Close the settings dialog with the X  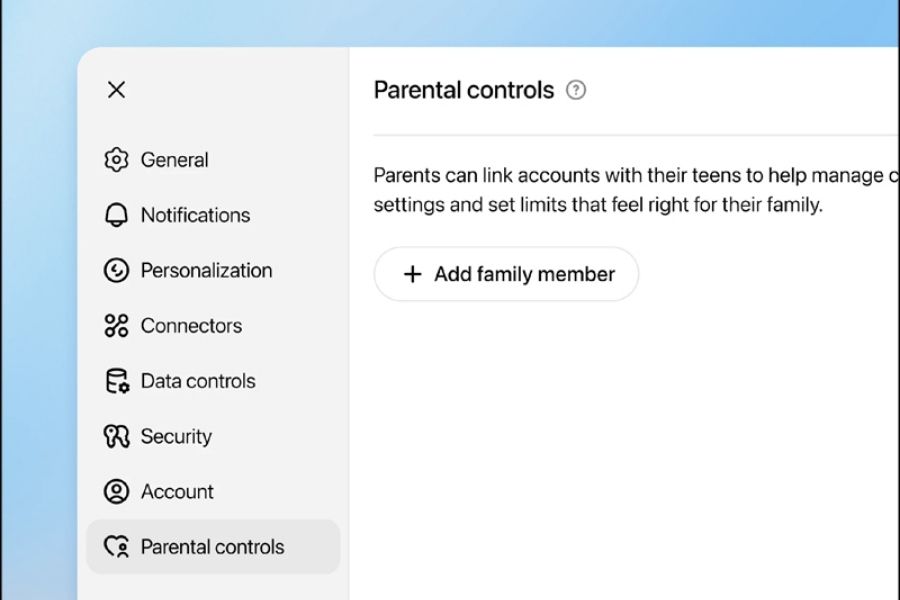coord(116,90)
